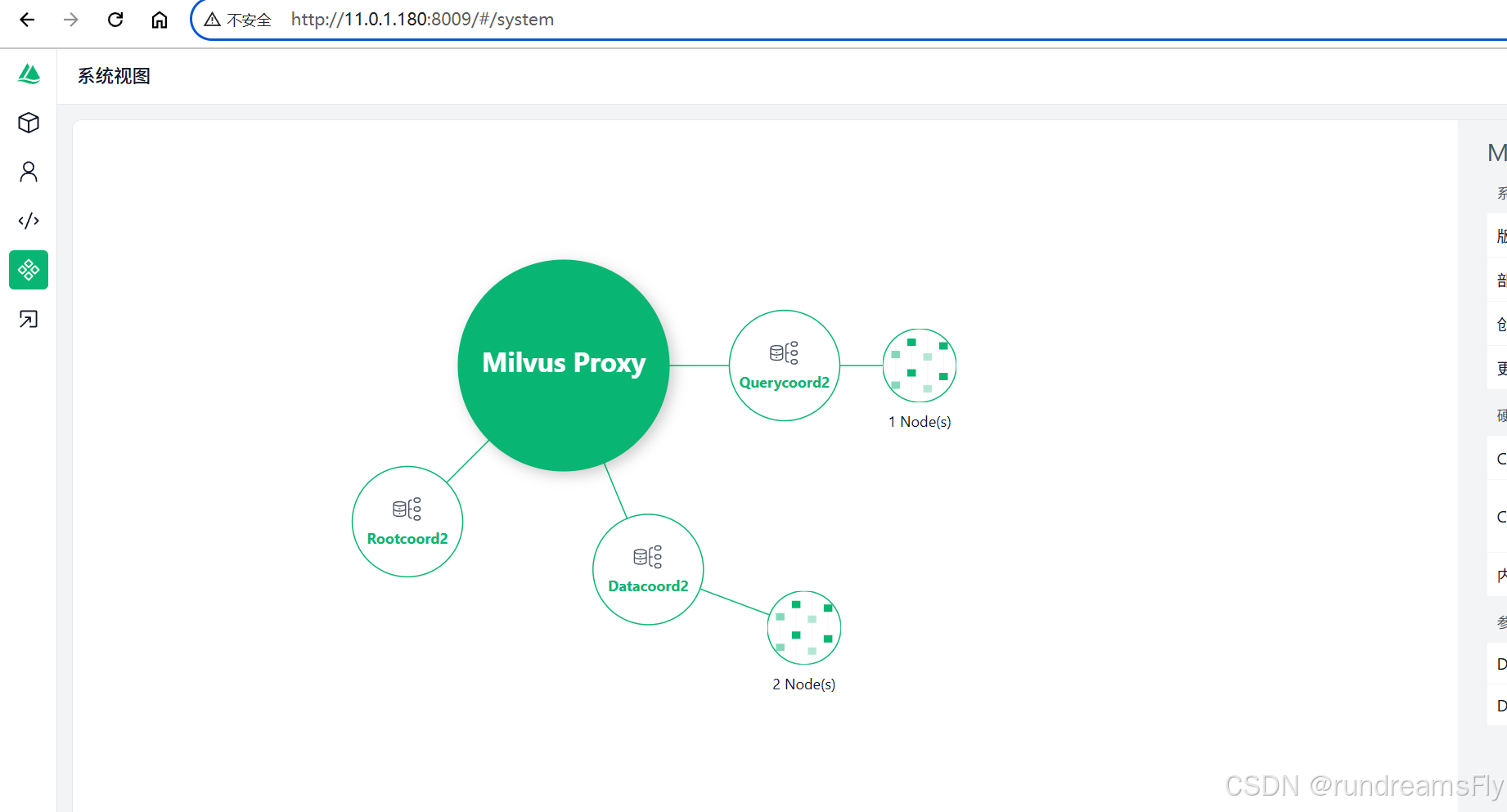The image size is (1507, 812).
Task: Open the code playground icon
Action: [29, 221]
